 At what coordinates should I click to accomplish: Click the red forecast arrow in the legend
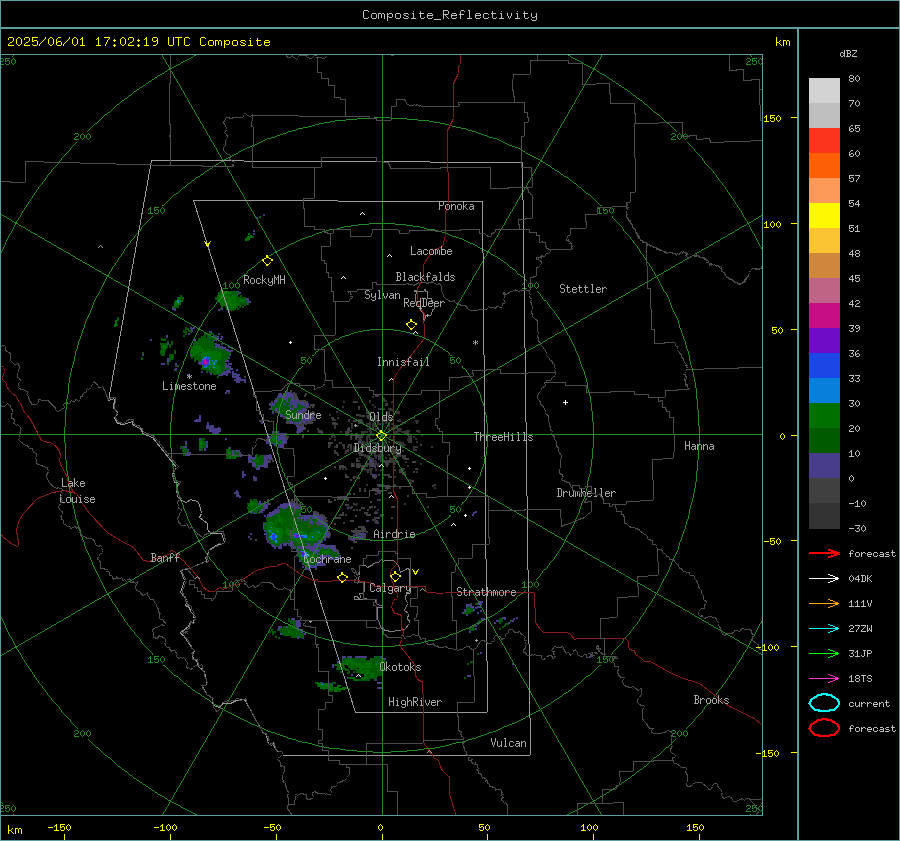[x=824, y=553]
